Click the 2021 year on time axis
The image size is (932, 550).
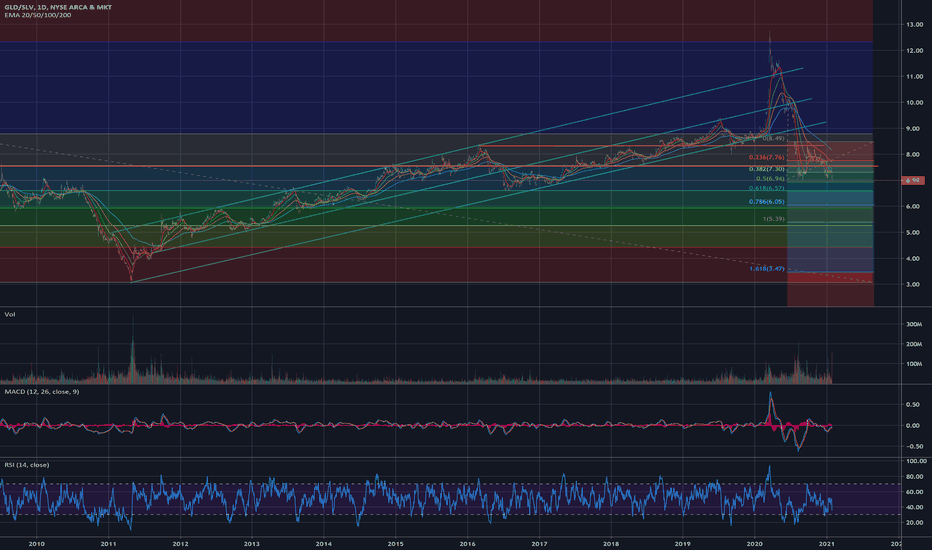tap(826, 543)
